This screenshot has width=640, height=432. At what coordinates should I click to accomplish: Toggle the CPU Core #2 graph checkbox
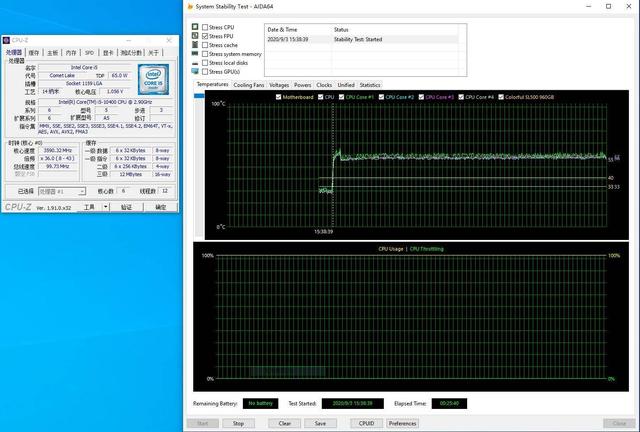tap(381, 97)
